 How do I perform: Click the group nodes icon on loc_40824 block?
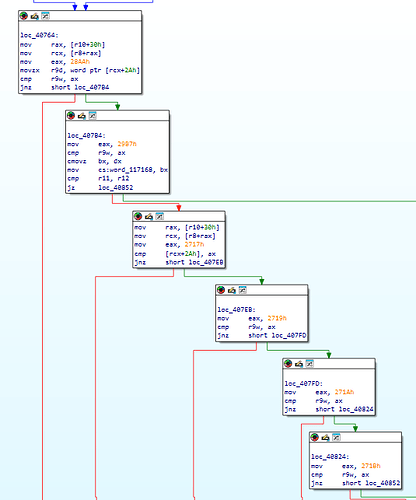click(336, 437)
